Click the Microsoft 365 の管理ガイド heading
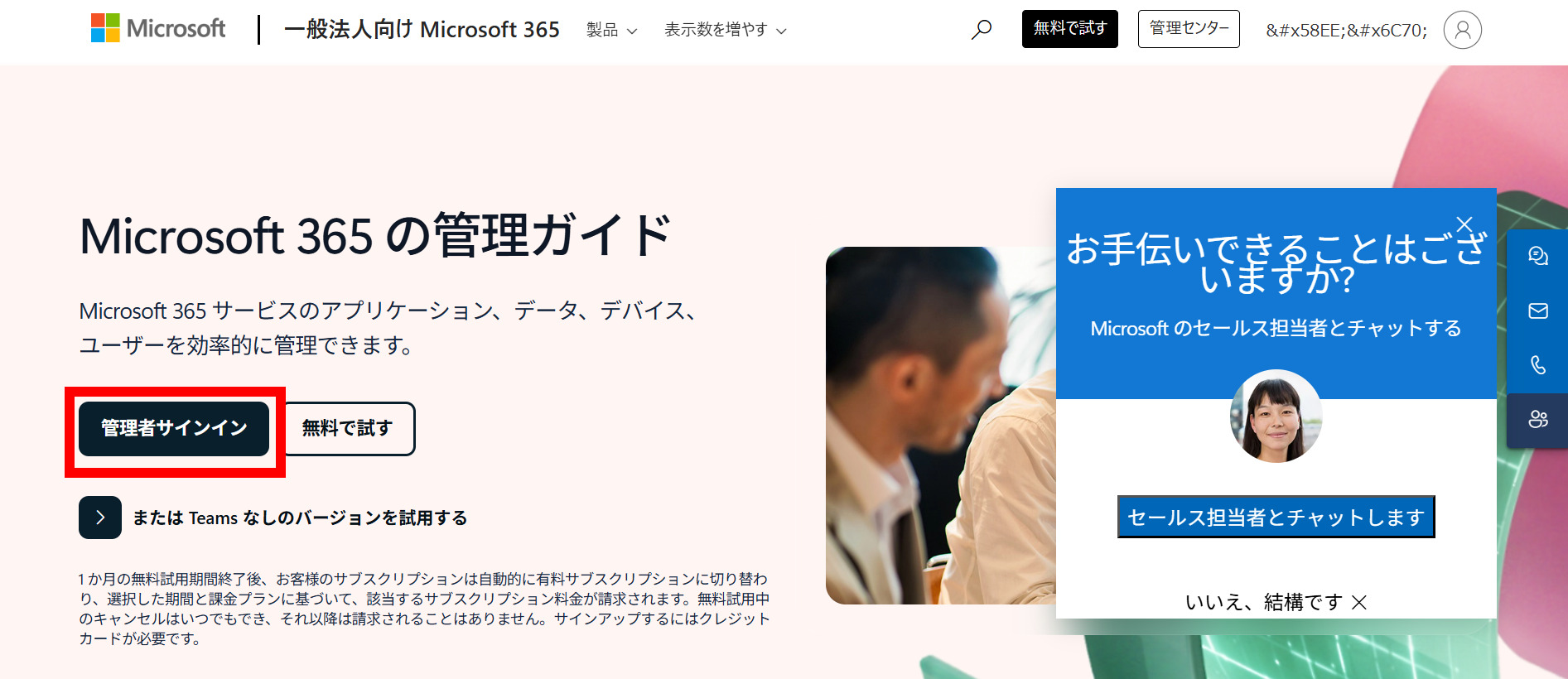 tap(375, 236)
